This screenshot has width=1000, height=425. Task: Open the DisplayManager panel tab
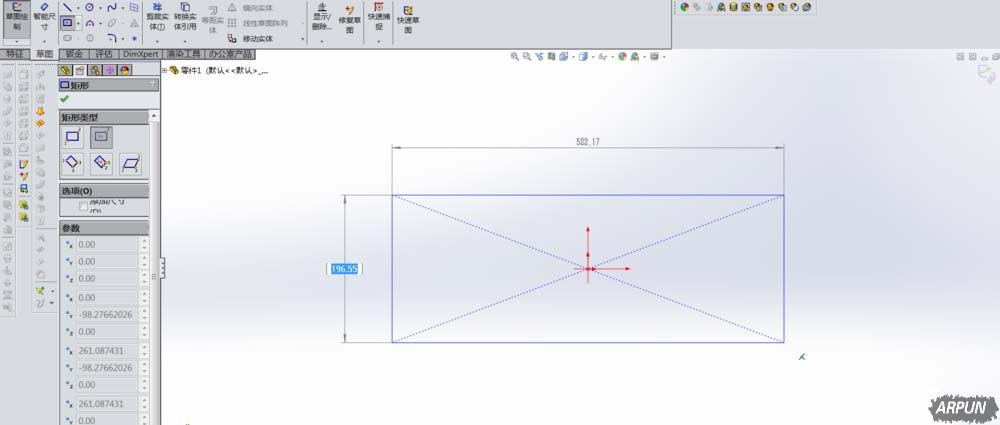(125, 70)
